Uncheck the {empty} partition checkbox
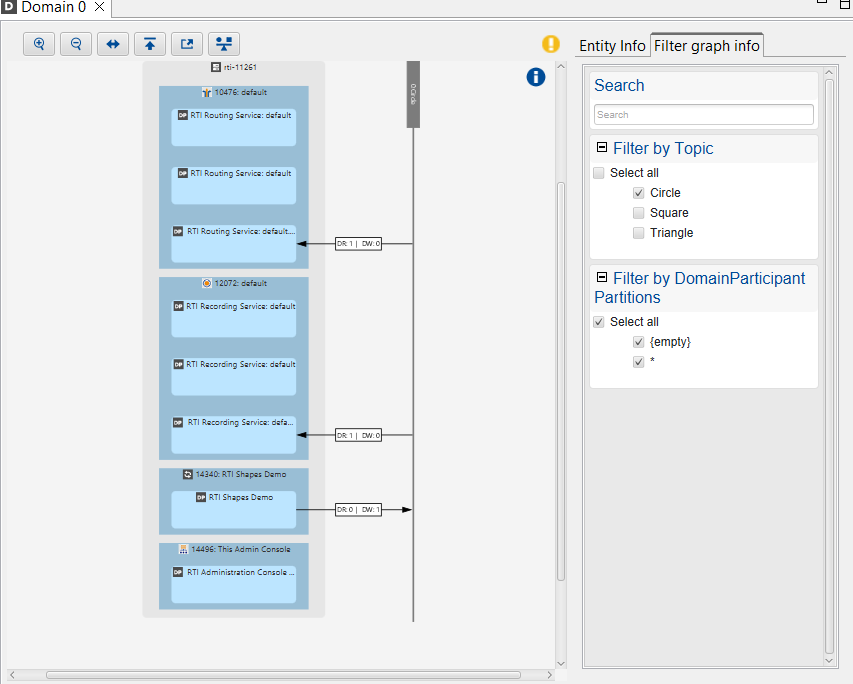Screen dimensions: 853x684 pyautogui.click(x=638, y=341)
